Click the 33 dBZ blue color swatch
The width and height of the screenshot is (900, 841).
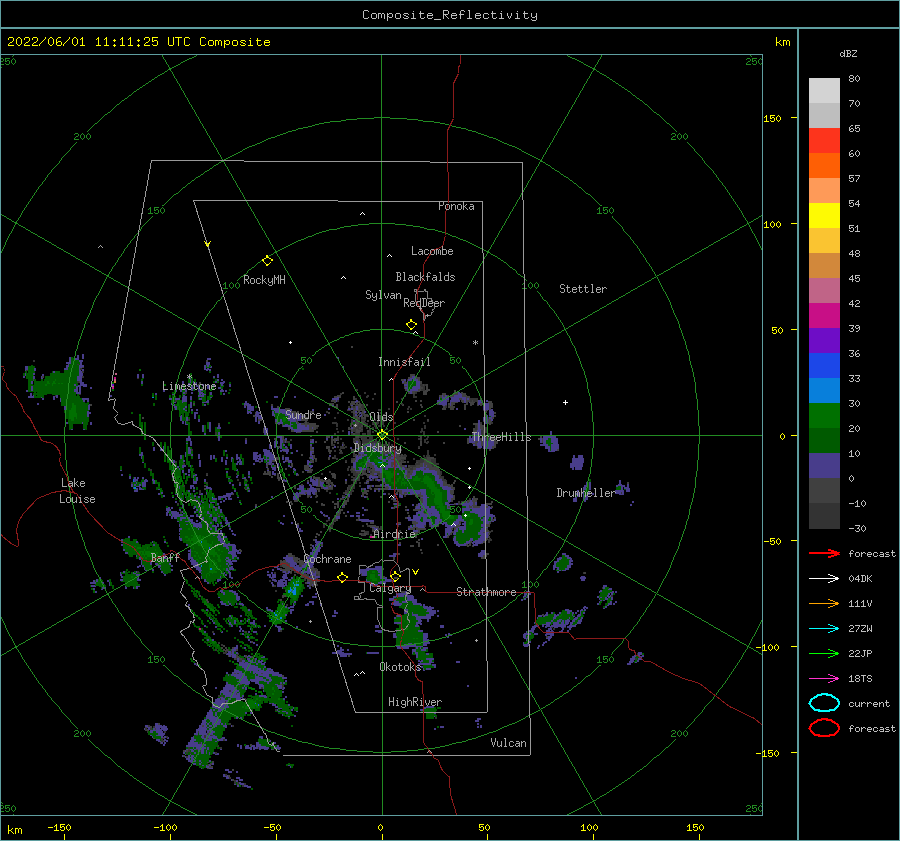pyautogui.click(x=824, y=390)
